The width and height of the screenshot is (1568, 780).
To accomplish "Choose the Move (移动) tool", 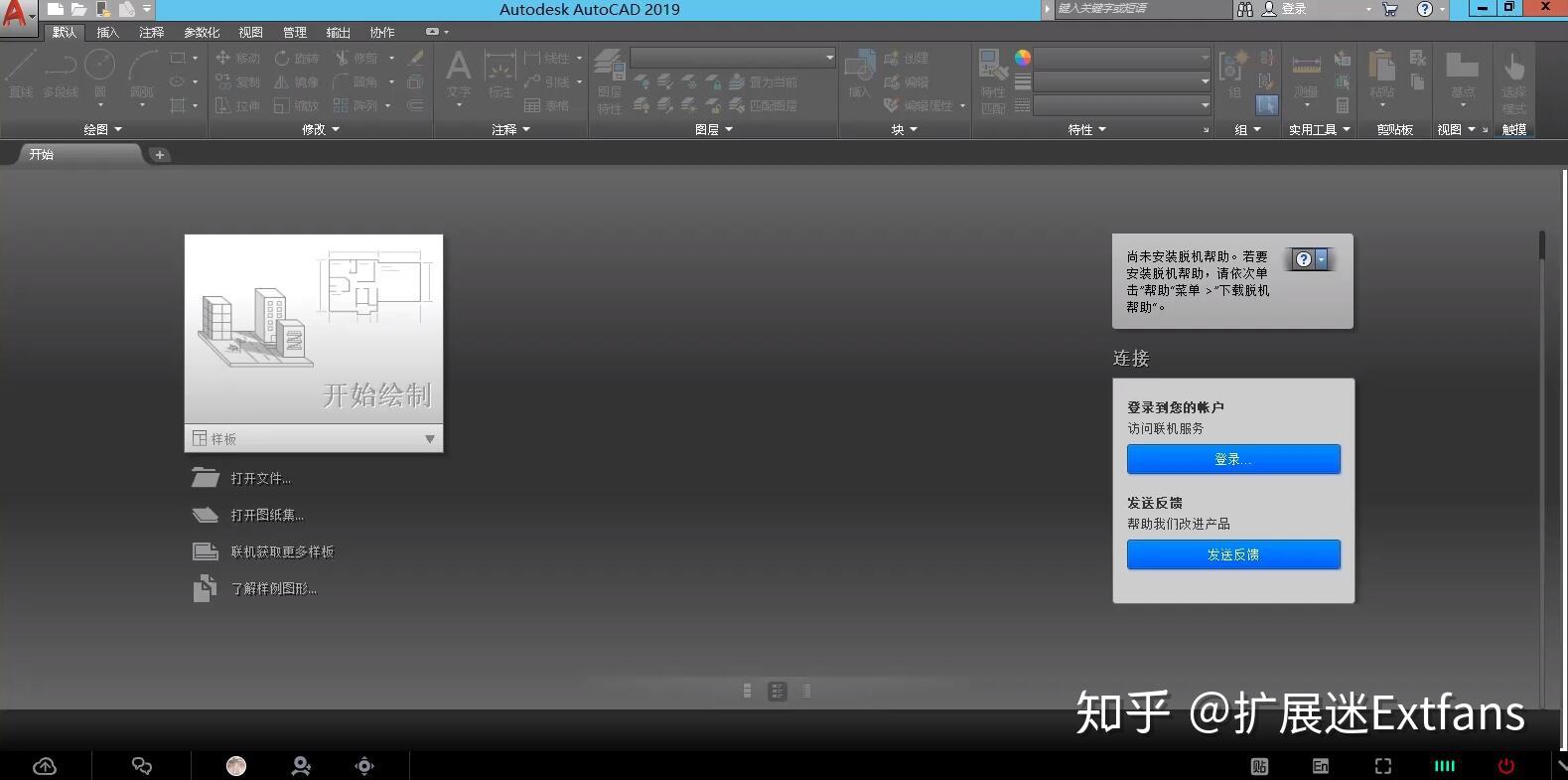I will [x=238, y=58].
